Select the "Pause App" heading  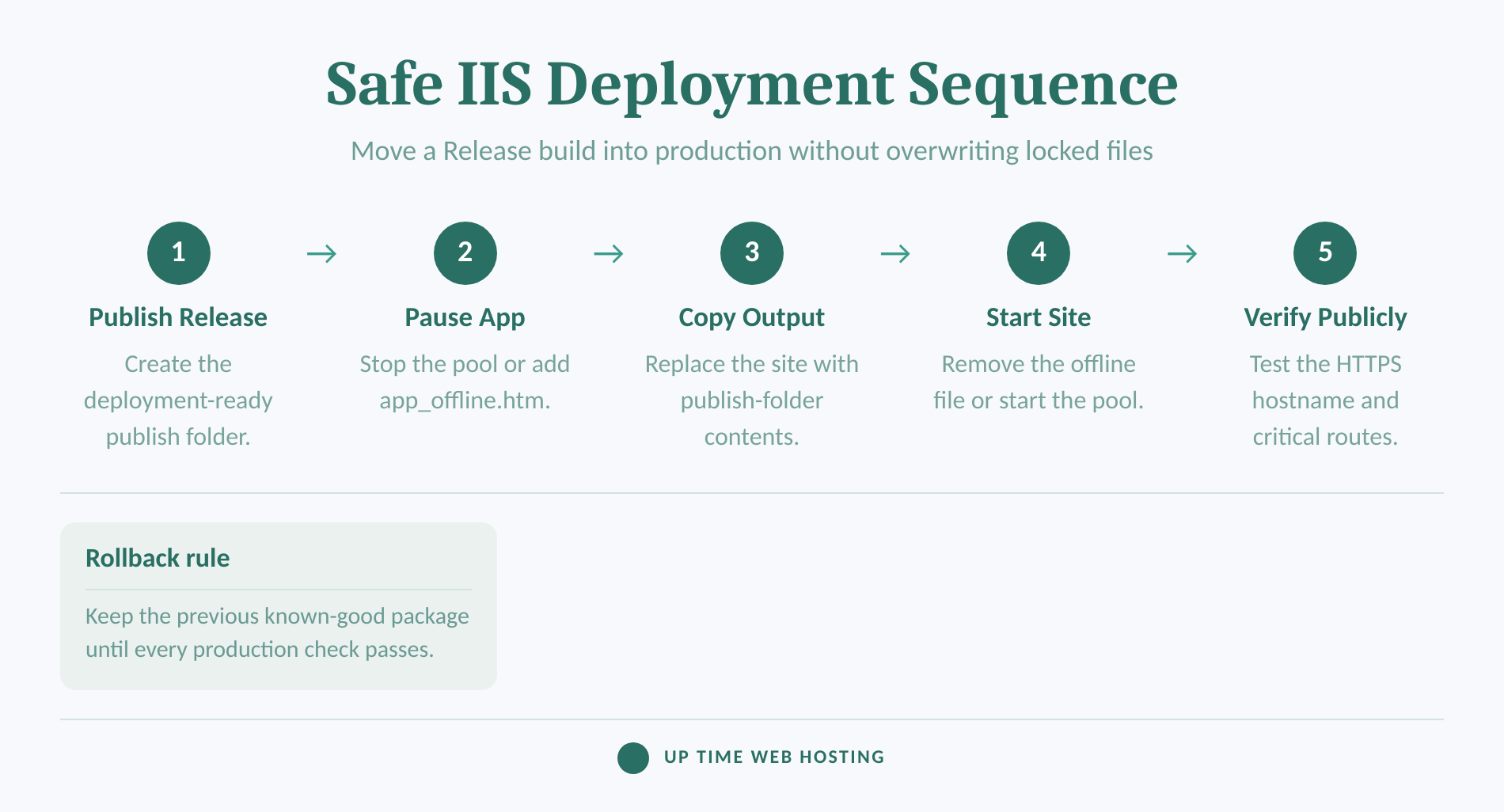tap(465, 317)
